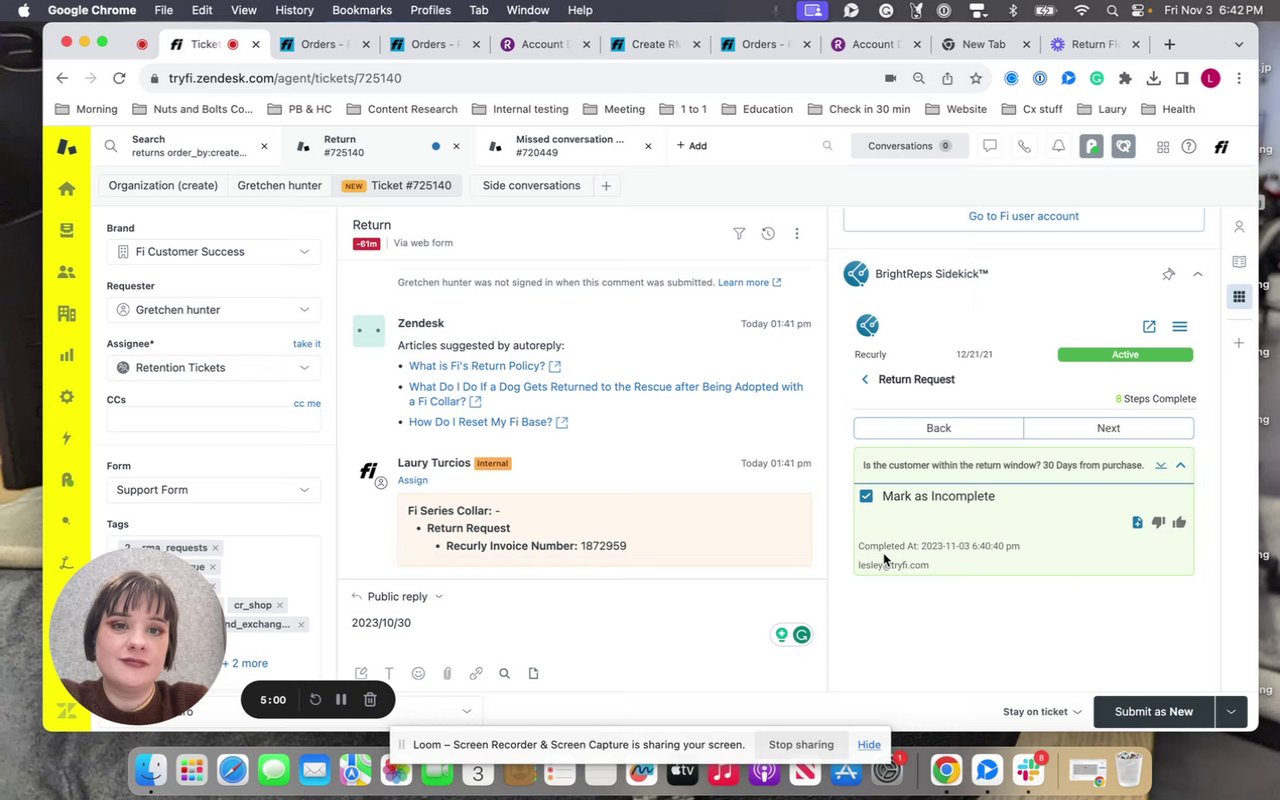Image resolution: width=1280 pixels, height=800 pixels.
Task: Open the Organizations icon in left sidebar
Action: [x=67, y=313]
